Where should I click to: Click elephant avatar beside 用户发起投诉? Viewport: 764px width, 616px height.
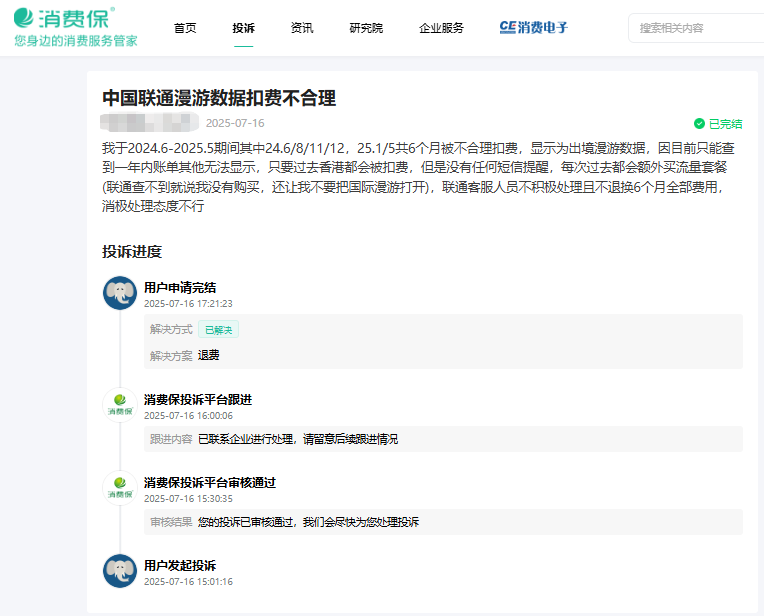pyautogui.click(x=120, y=571)
